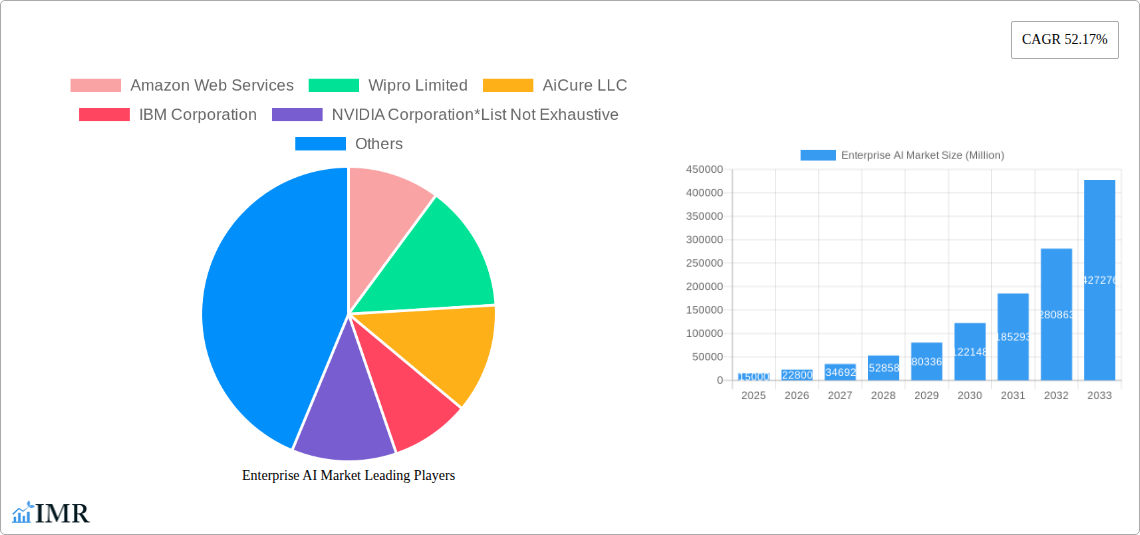This screenshot has width=1140, height=535.
Task: Click the IMR logo chart icon
Action: tap(23, 512)
